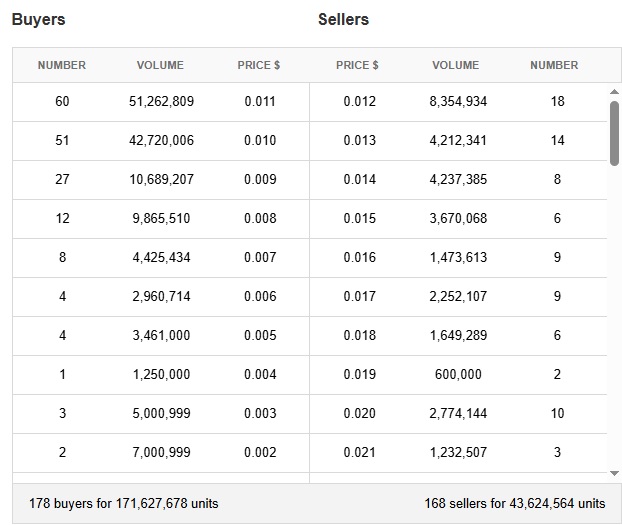622x525 pixels.
Task: Select seller volume 8,354,934
Action: [x=458, y=102]
